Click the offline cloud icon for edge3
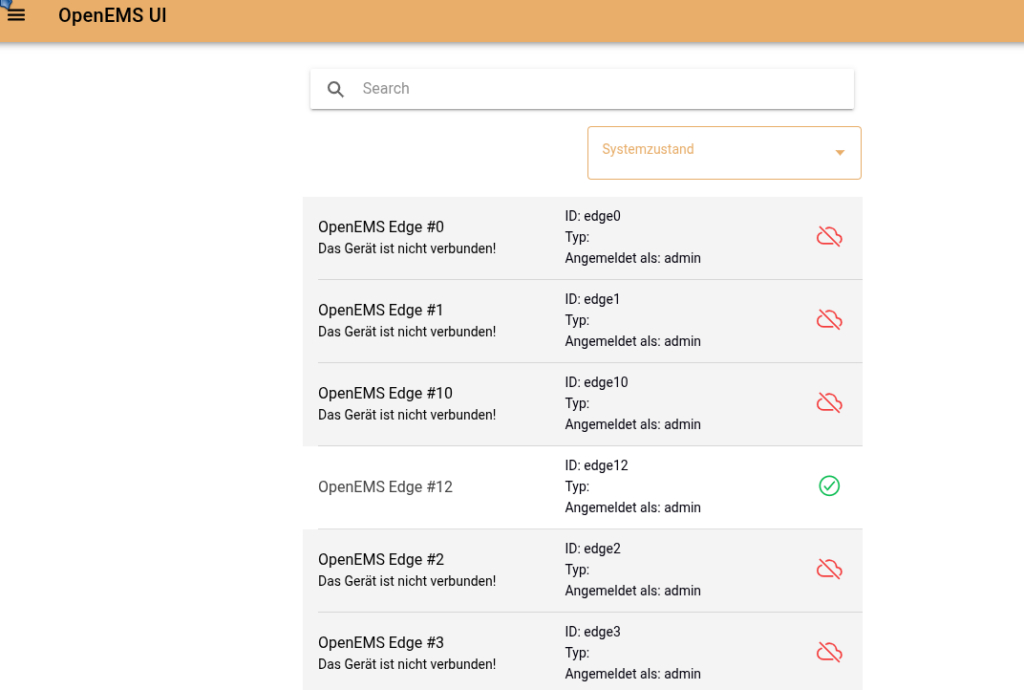This screenshot has height=690, width=1024. [x=829, y=652]
